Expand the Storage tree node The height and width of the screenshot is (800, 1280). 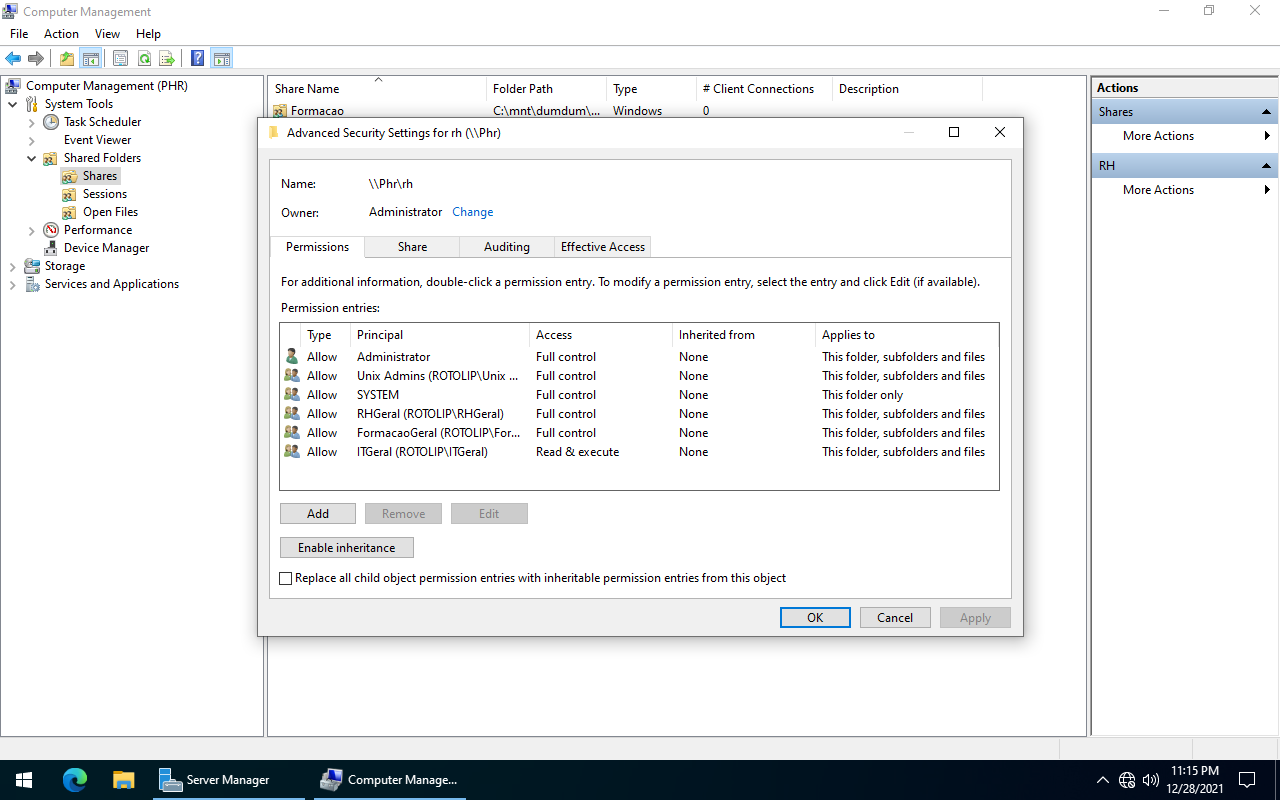[13, 266]
